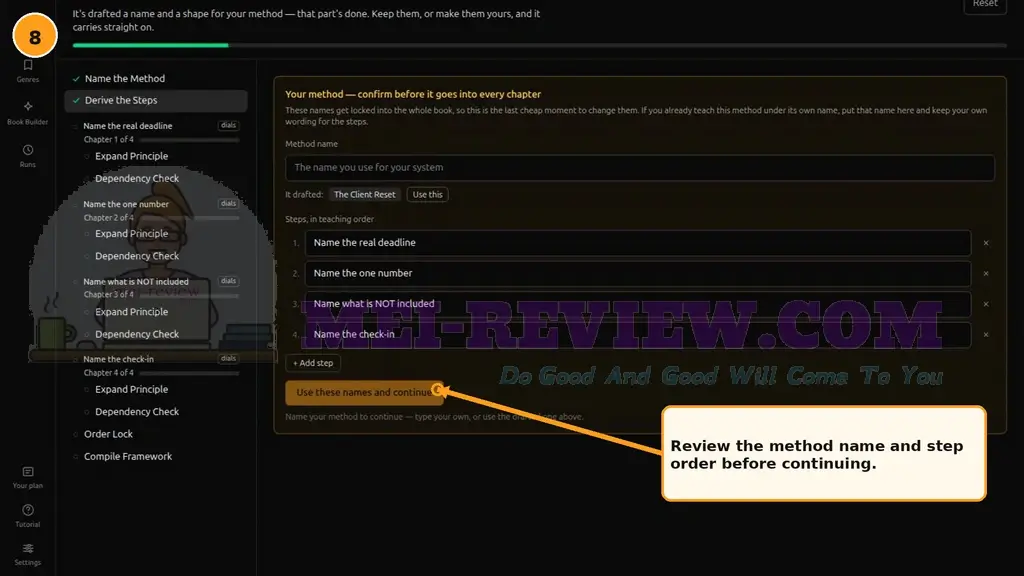Edit step 1 field 'Name the real deadline'
The image size is (1024, 576).
(x=637, y=242)
